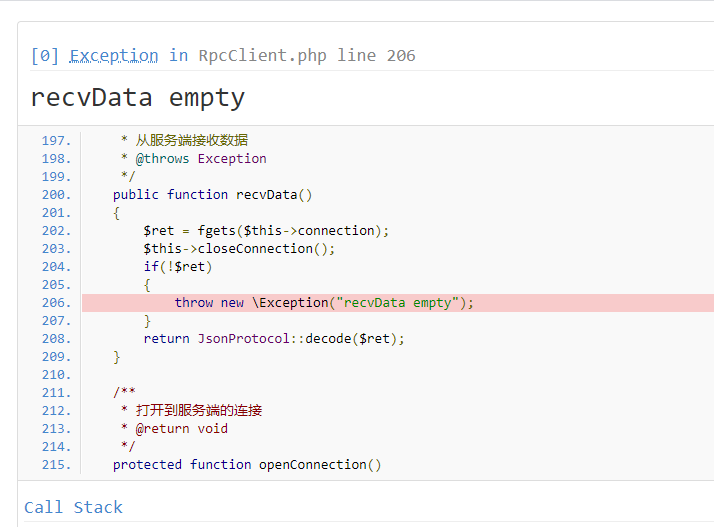Viewport: 714px width, 527px height.
Task: Click 'line 206' text in the header
Action: click(376, 56)
